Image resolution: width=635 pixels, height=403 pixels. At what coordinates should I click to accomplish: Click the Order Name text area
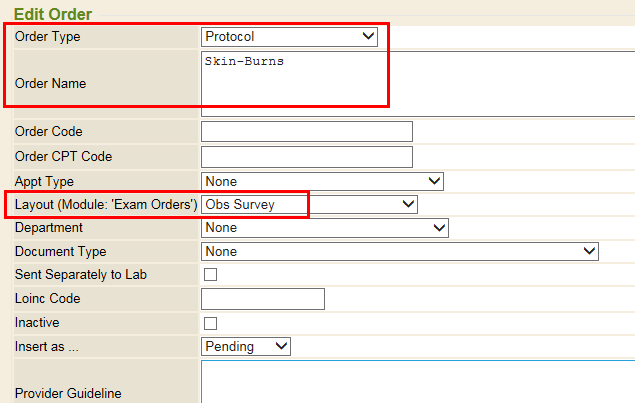coord(418,84)
